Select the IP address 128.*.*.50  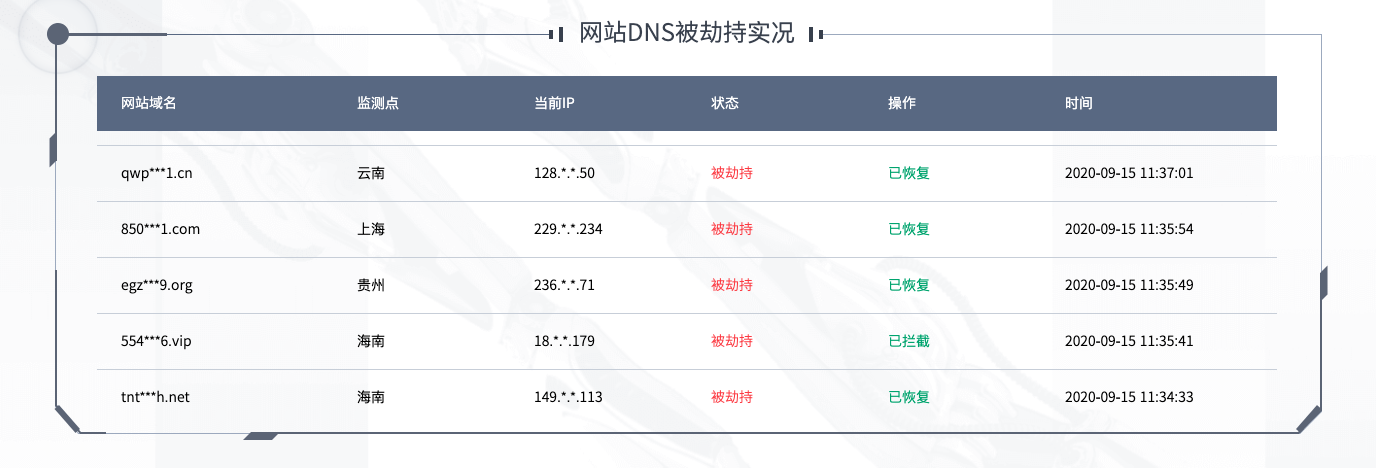pos(564,173)
